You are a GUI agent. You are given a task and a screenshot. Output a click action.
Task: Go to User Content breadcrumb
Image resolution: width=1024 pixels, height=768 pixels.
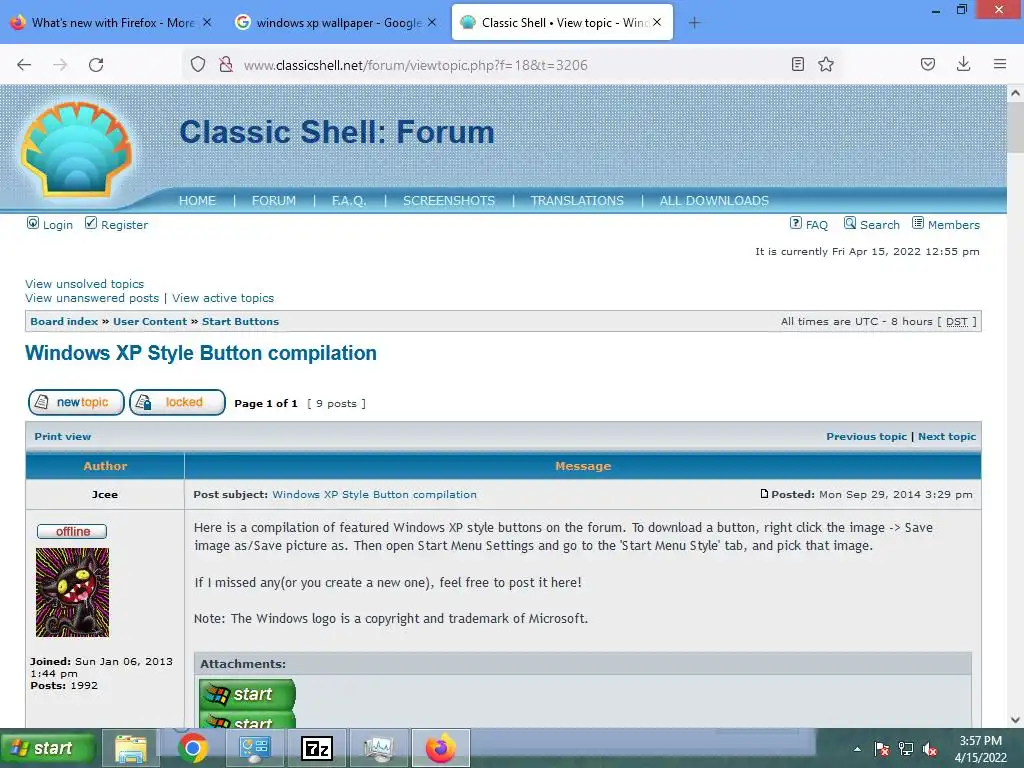coord(150,321)
